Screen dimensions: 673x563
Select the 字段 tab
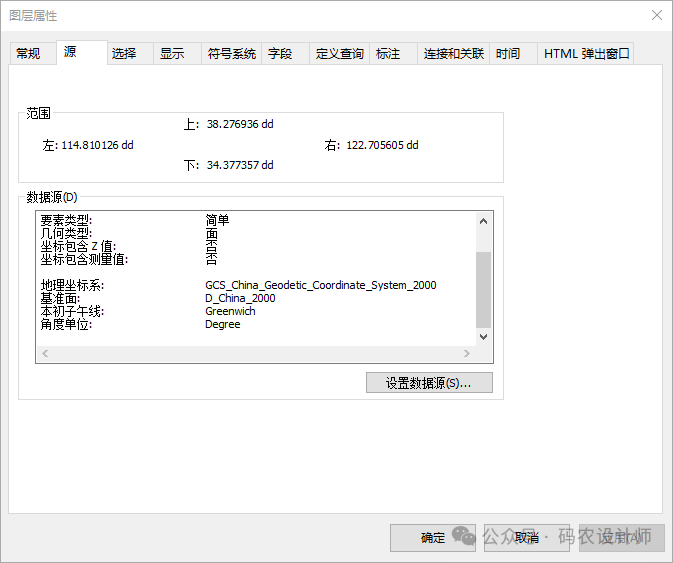click(280, 54)
